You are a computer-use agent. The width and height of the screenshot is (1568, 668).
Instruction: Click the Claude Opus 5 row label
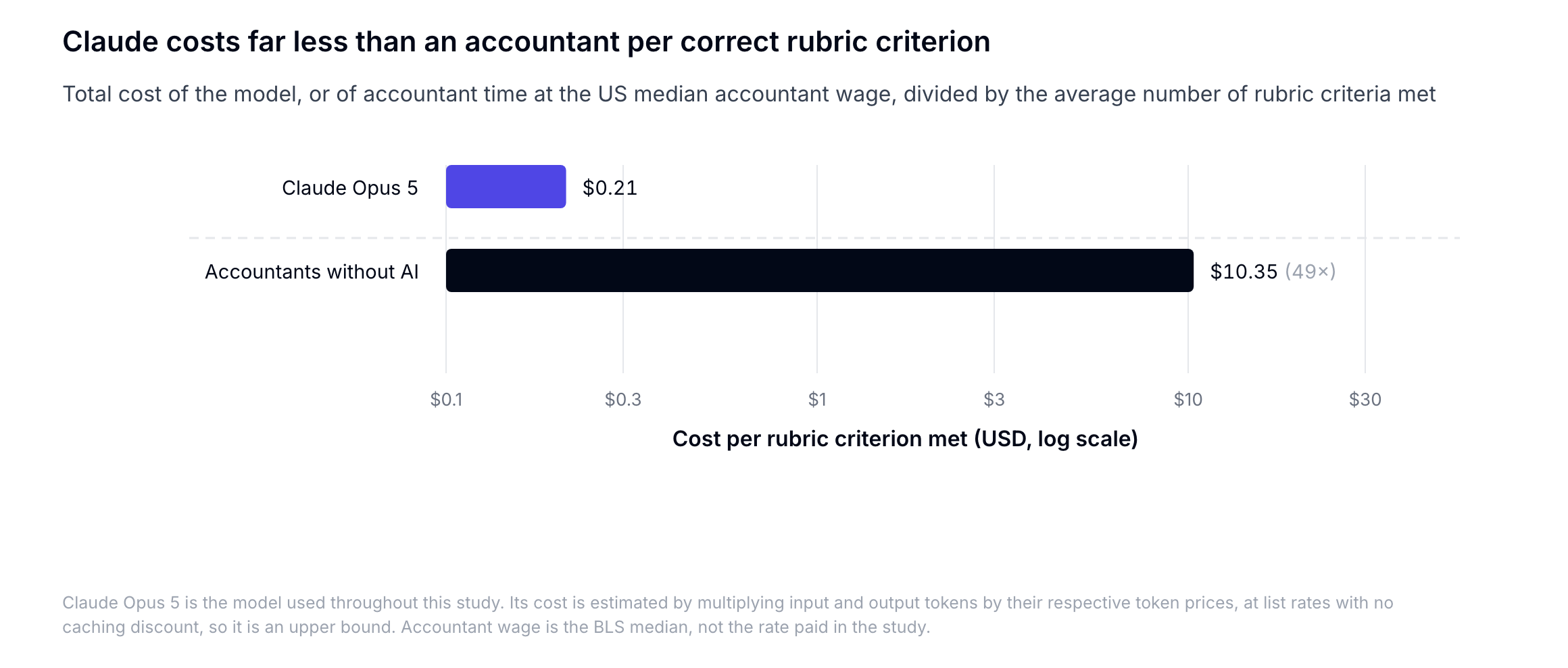[x=350, y=188]
